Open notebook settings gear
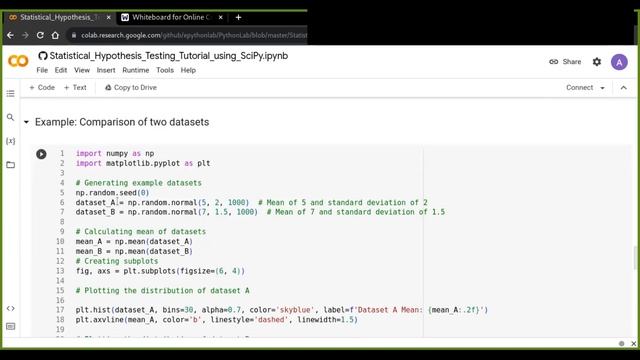Image resolution: width=640 pixels, height=360 pixels. (x=597, y=62)
